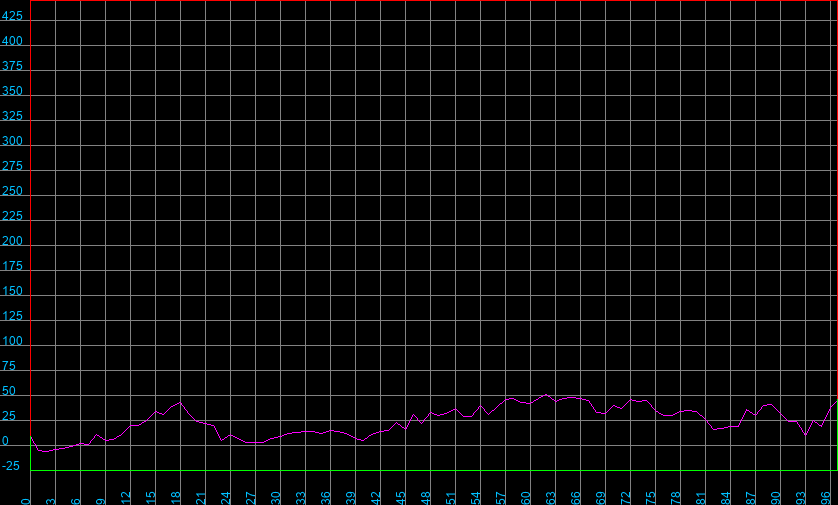
Task: Select the 50 vertical axis label
Action: point(9,391)
